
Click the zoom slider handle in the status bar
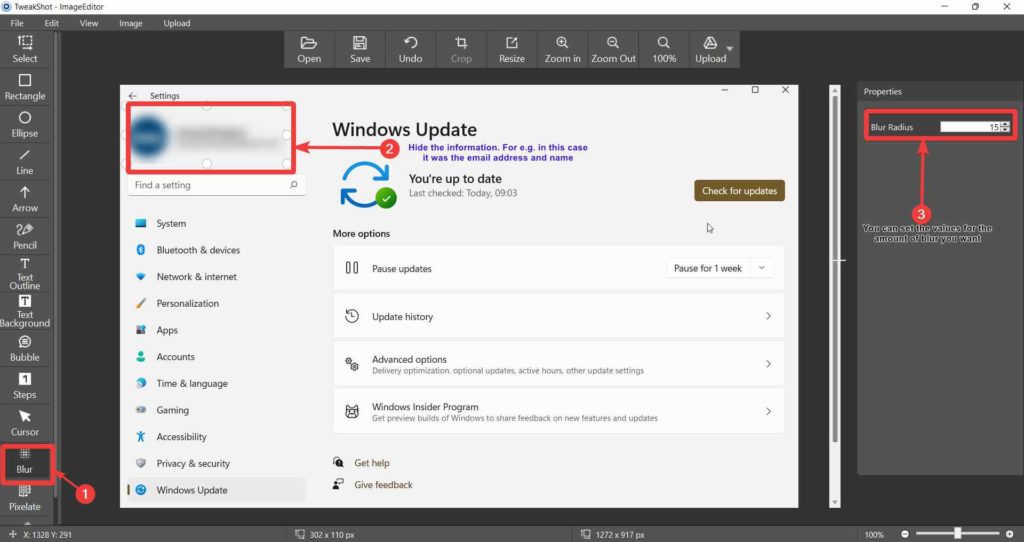tap(957, 534)
